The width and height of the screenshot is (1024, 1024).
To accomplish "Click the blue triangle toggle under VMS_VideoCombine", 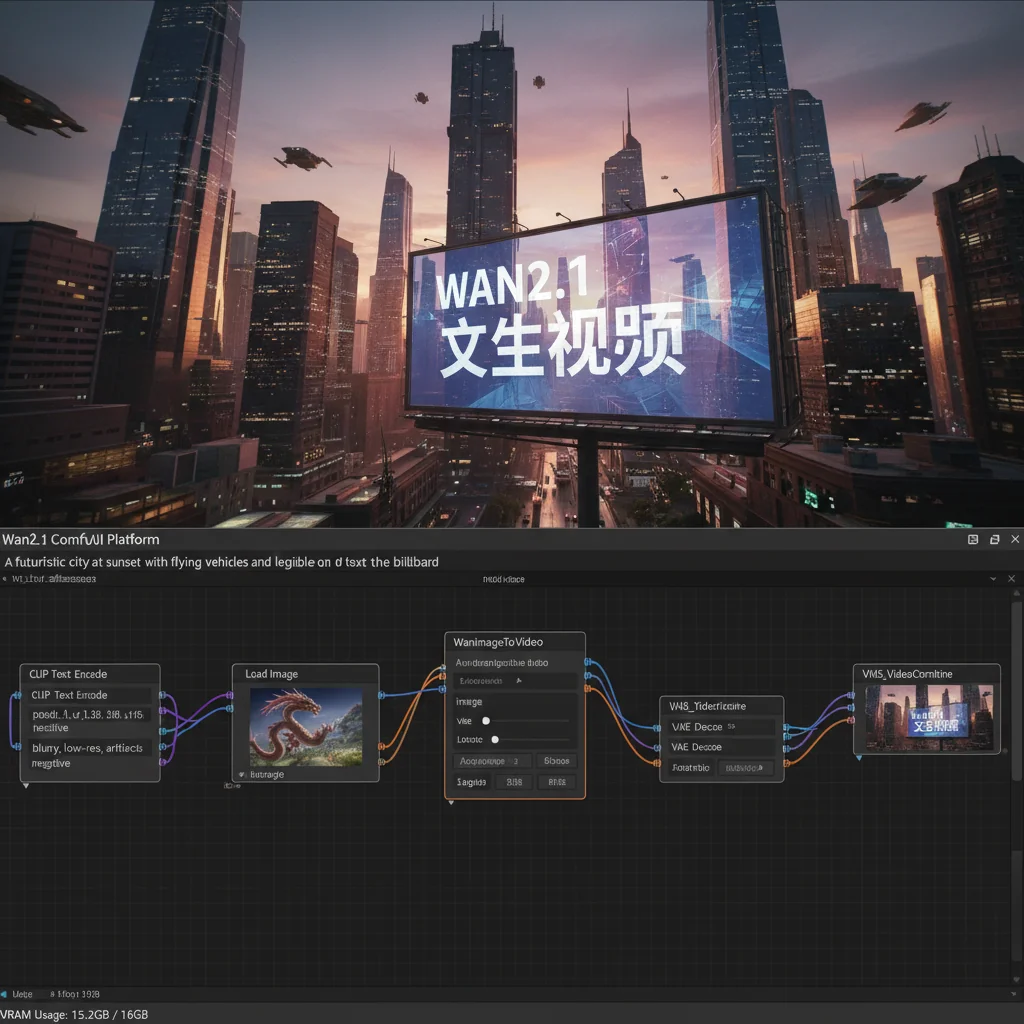I will (x=860, y=758).
